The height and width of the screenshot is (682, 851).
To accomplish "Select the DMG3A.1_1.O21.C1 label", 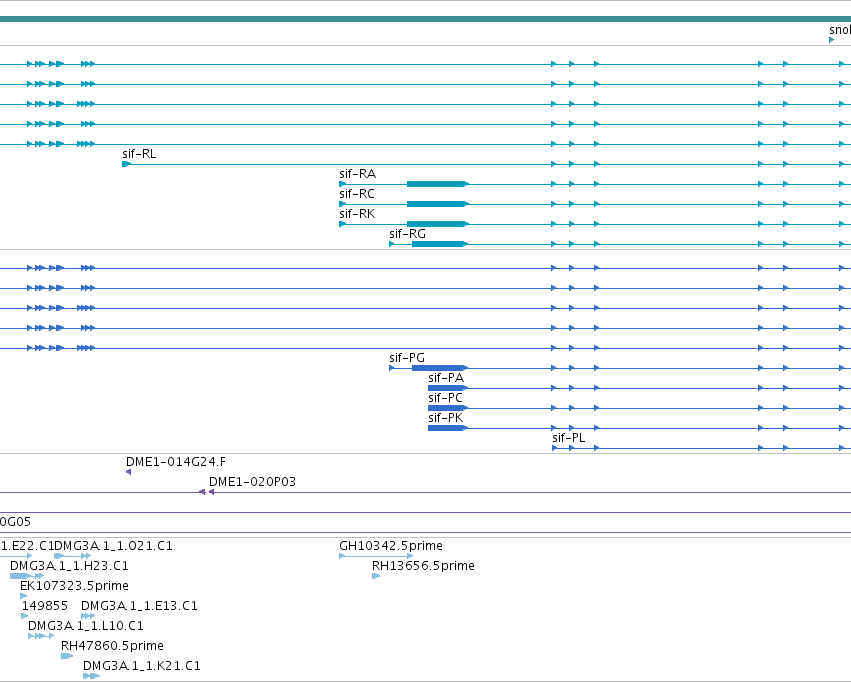I will point(114,546).
